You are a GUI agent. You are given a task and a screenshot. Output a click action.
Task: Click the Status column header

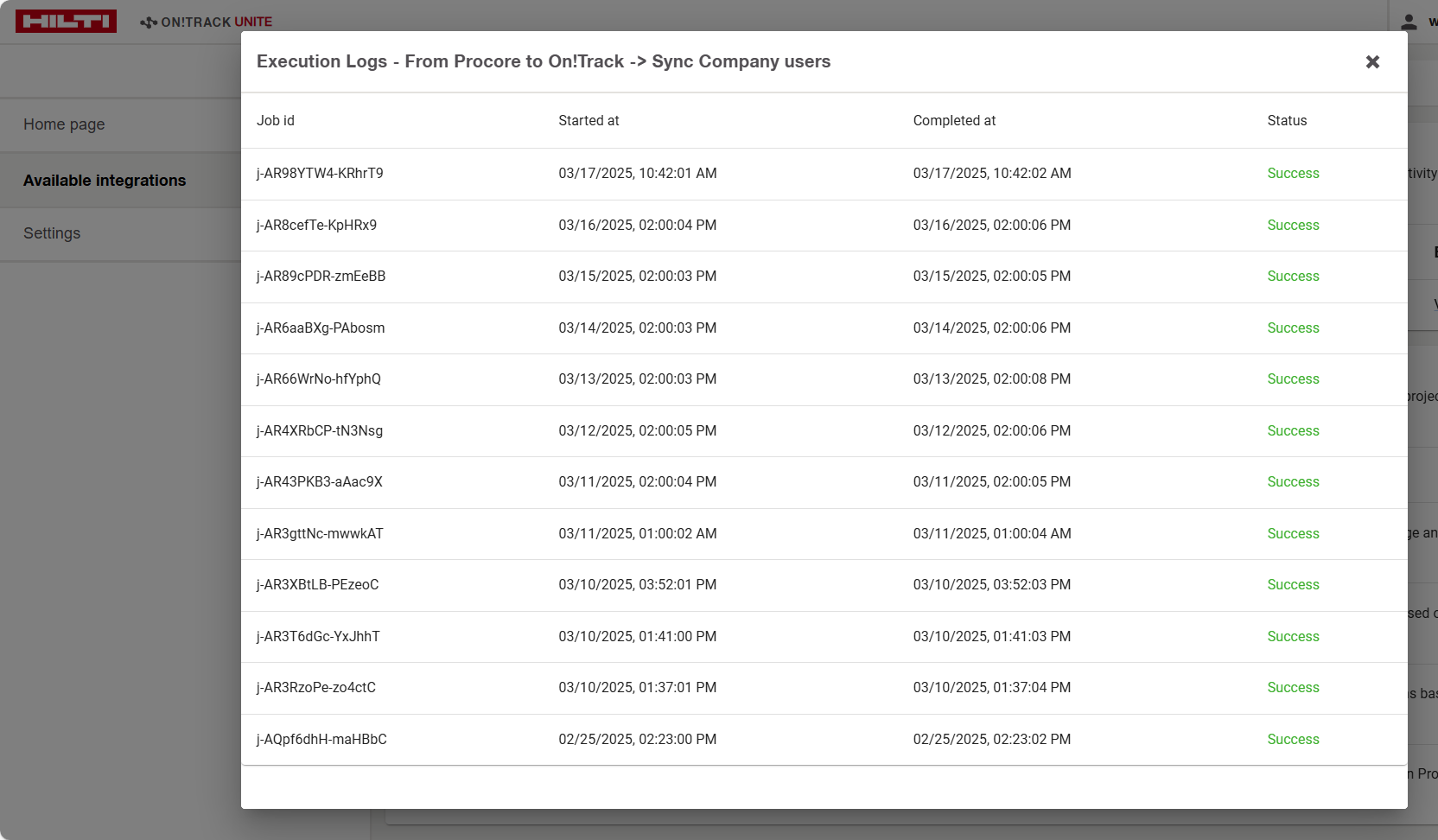pyautogui.click(x=1287, y=121)
